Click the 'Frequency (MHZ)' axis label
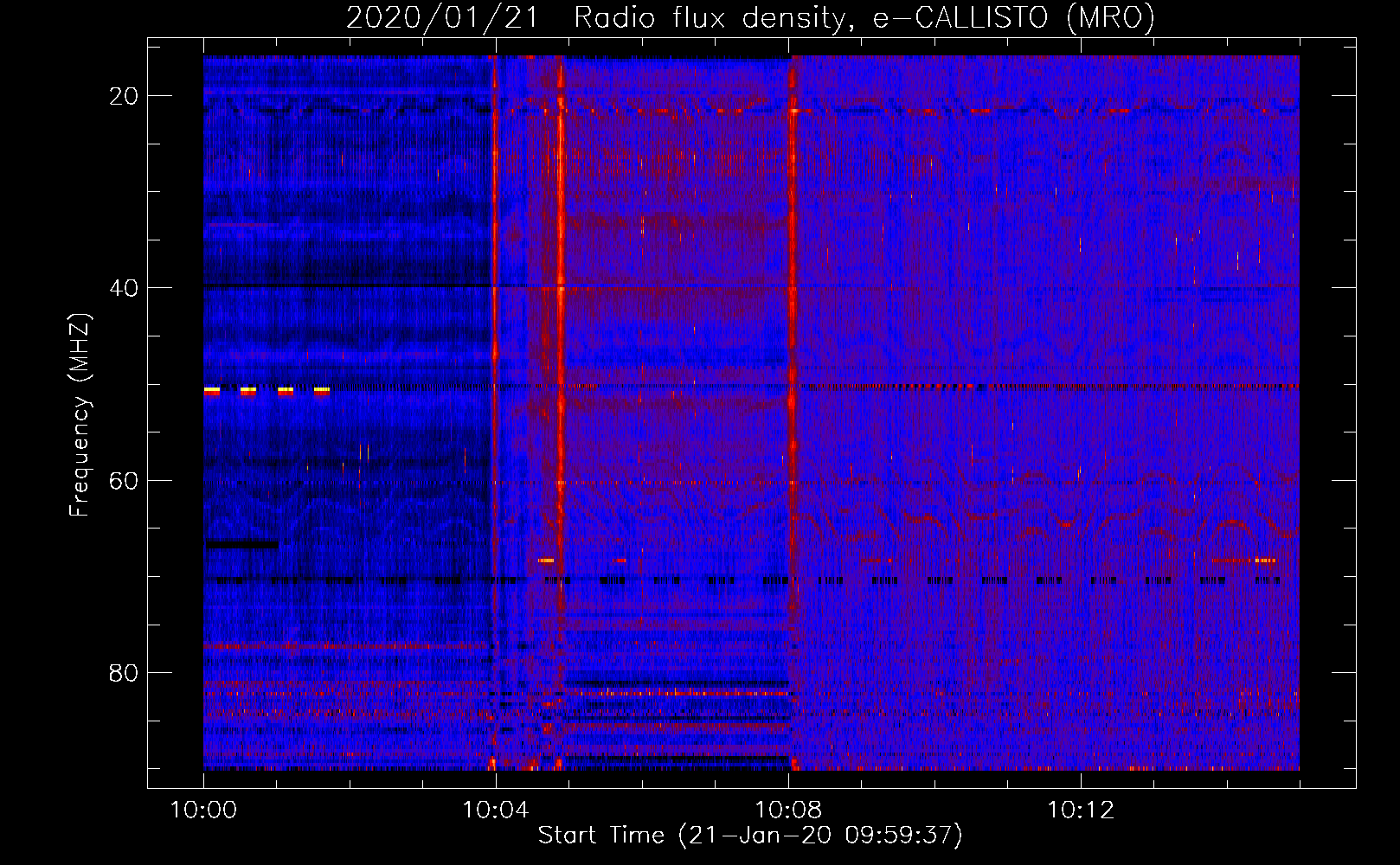The width and height of the screenshot is (1400, 865). pyautogui.click(x=80, y=415)
